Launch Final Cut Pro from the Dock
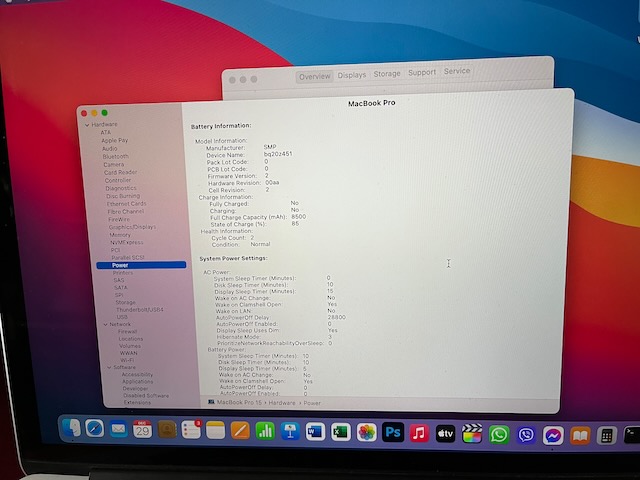Screen dimensions: 640x480 472,434
